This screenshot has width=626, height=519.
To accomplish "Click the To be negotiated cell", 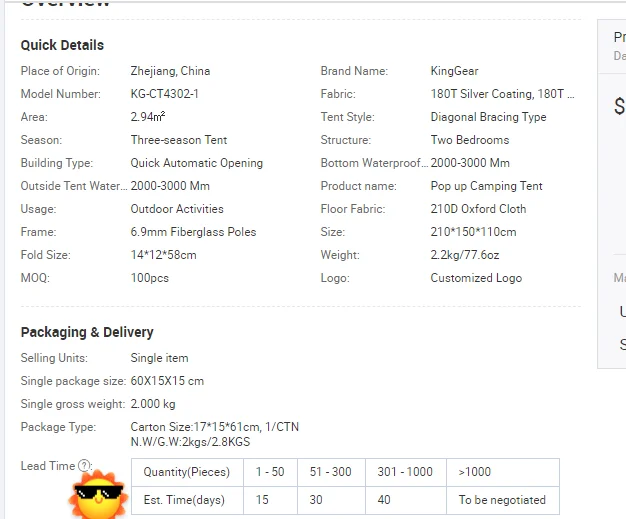I will pyautogui.click(x=503, y=500).
